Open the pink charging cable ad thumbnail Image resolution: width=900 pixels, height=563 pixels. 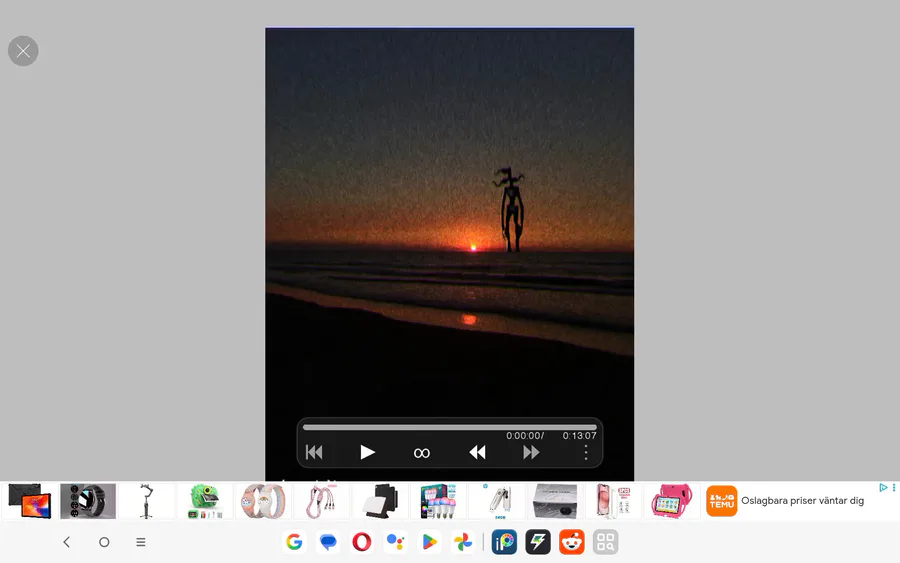point(321,501)
